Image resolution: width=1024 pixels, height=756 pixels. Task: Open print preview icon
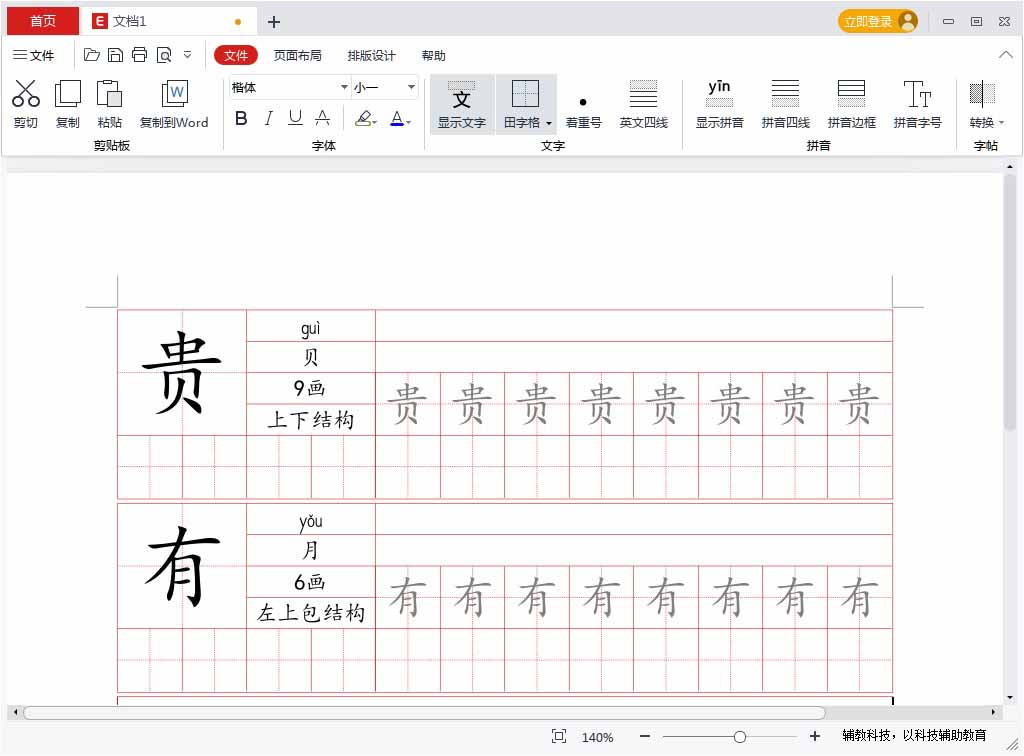[164, 55]
